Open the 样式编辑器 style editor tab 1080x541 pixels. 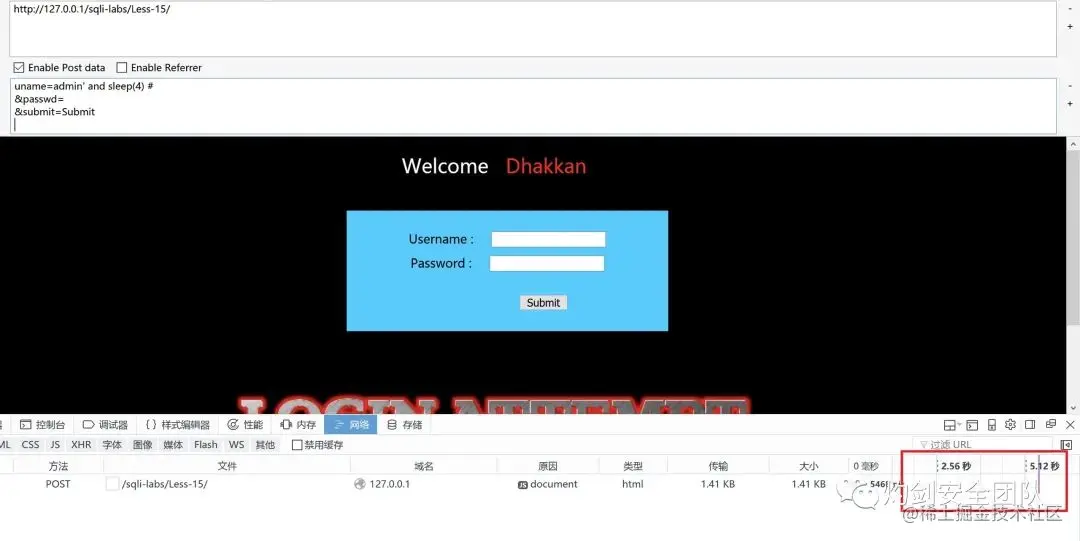coord(178,425)
